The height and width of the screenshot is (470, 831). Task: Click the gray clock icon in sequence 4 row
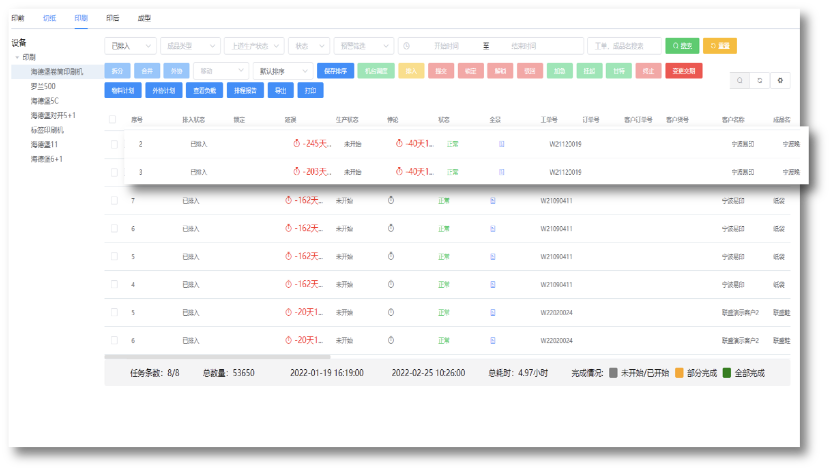coord(392,285)
